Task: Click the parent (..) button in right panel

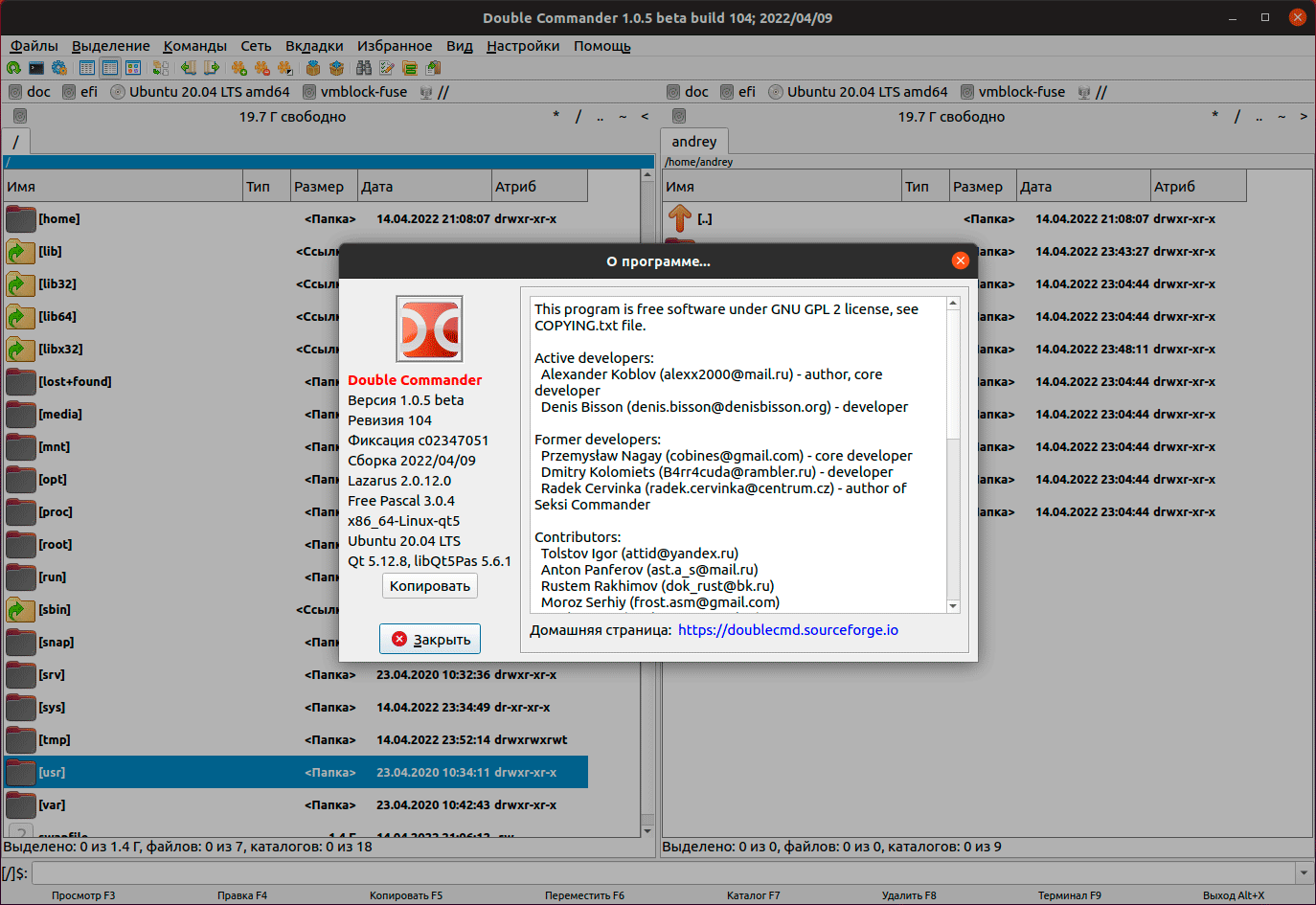Action: click(x=1259, y=117)
